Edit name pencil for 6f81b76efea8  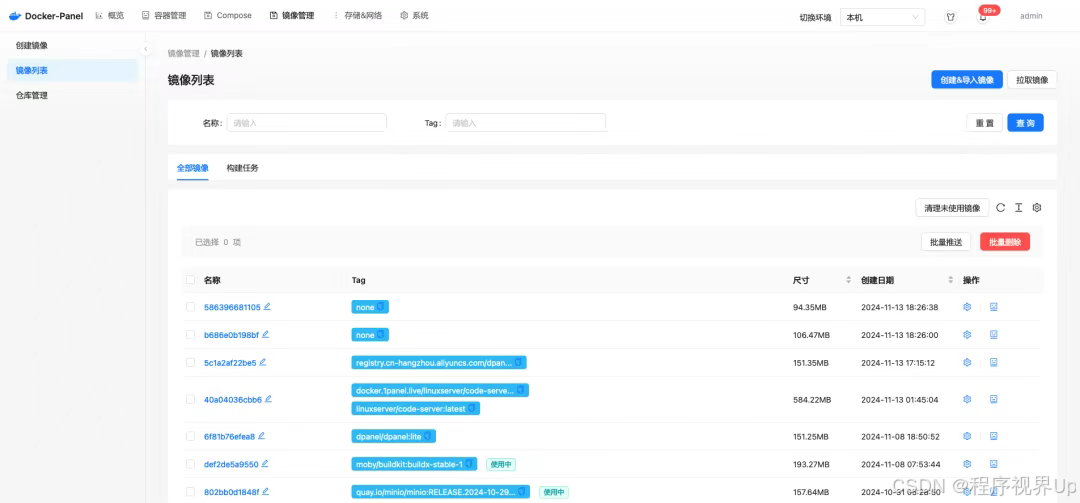pos(261,436)
